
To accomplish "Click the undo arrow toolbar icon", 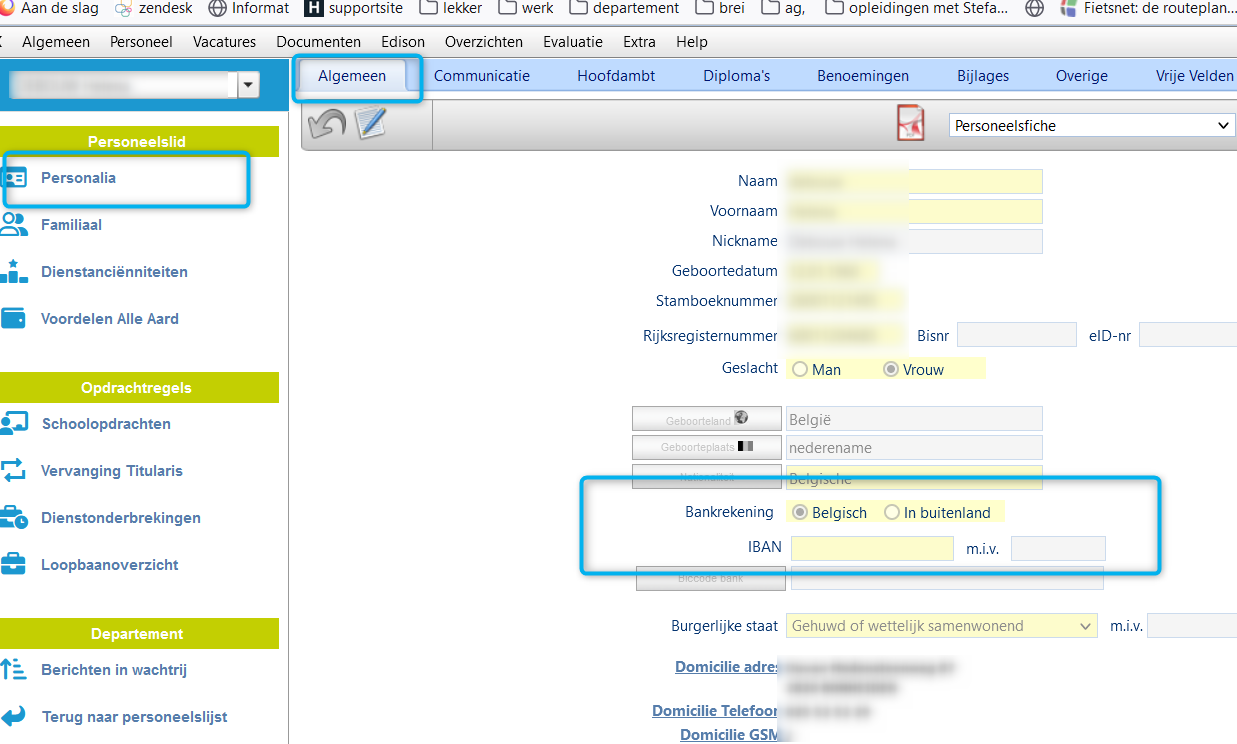I will [x=327, y=124].
